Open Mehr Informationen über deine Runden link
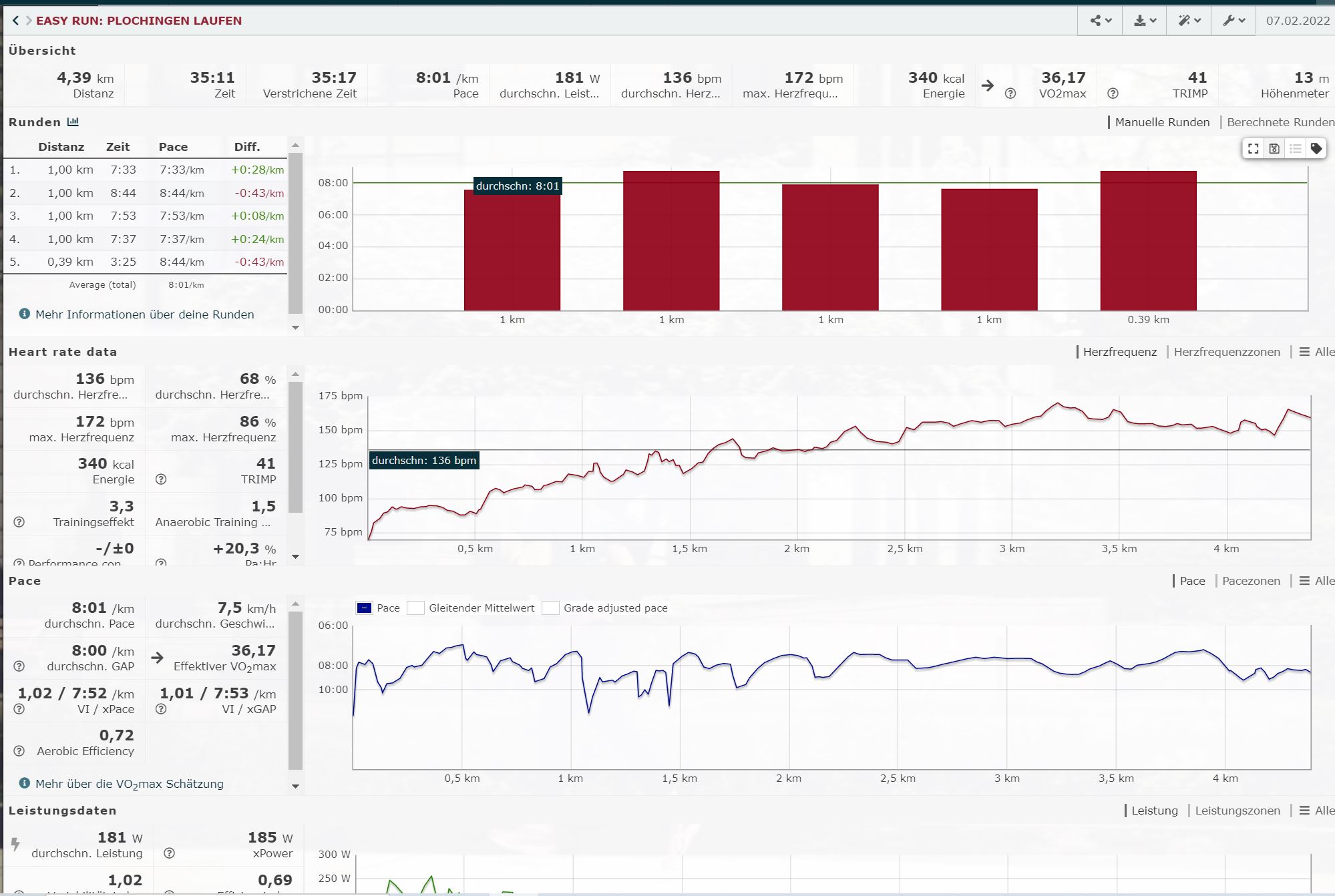The height and width of the screenshot is (896, 1335). 144,314
